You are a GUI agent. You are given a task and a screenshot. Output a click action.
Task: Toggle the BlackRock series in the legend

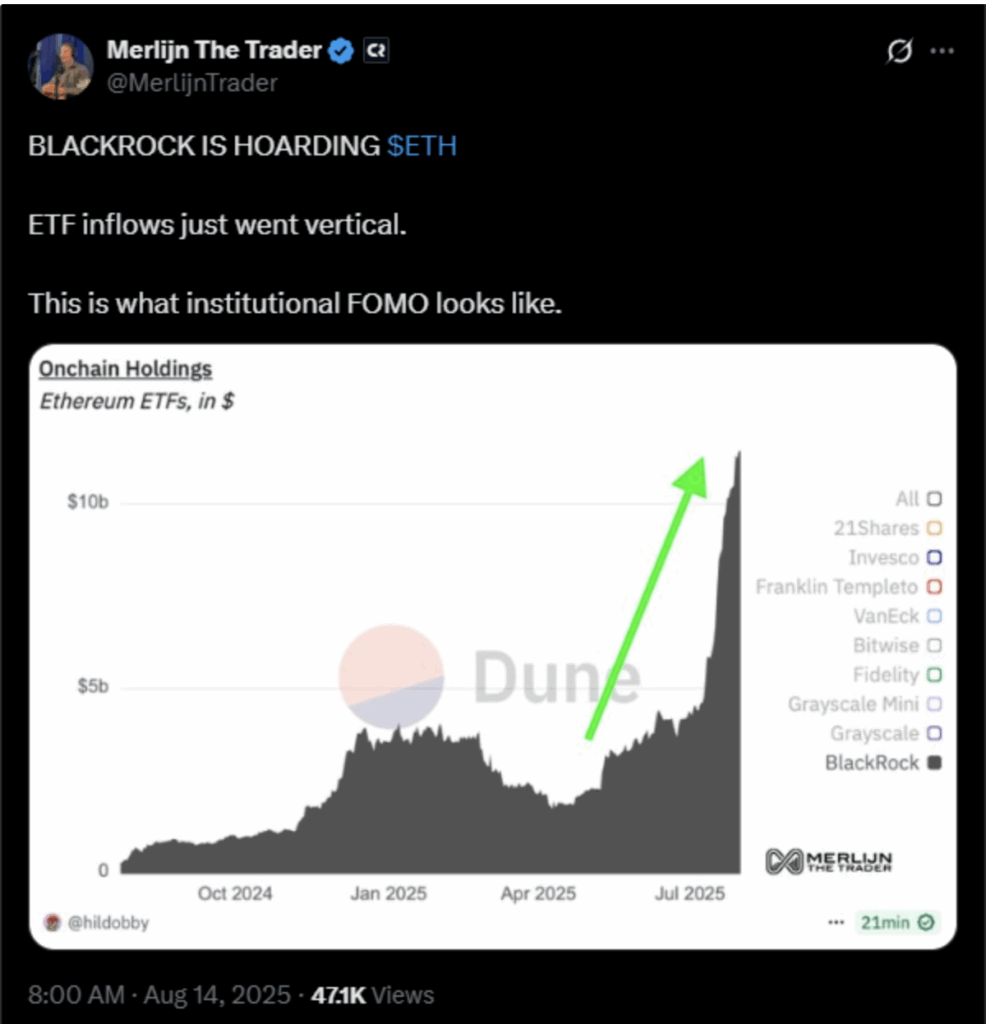936,762
